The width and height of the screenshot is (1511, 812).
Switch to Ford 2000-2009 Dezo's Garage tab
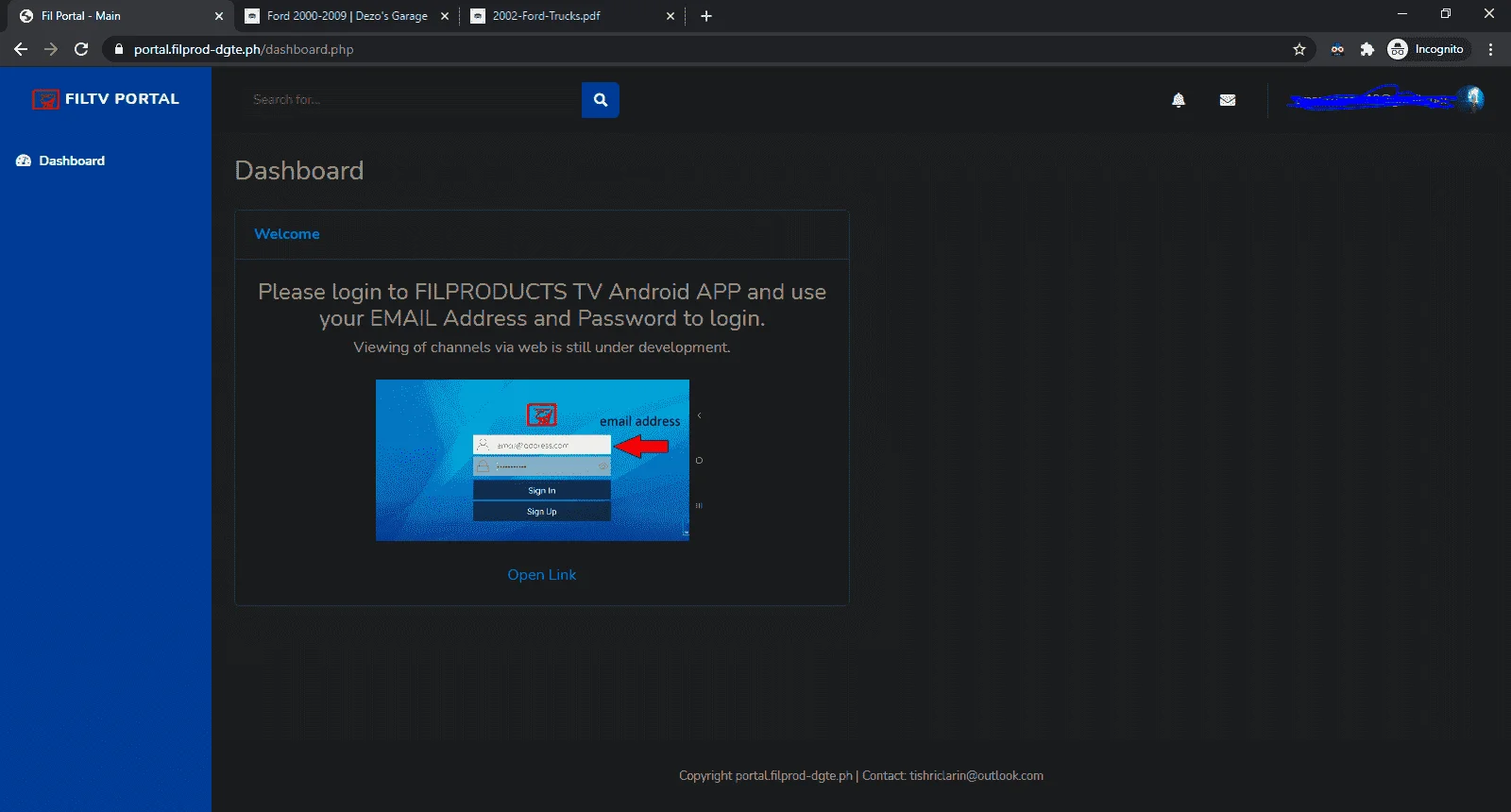346,16
